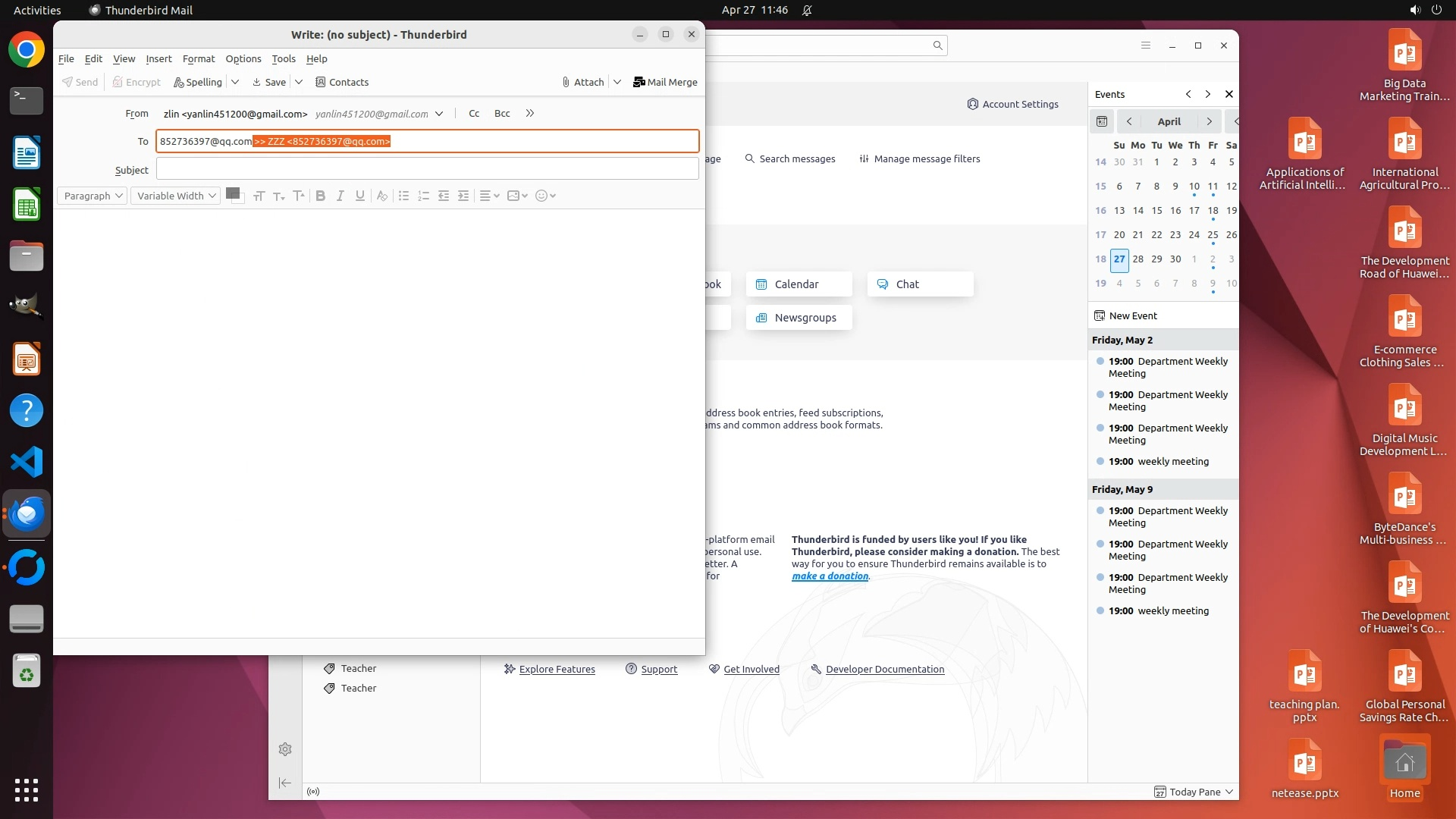This screenshot has height=819, width=1456.
Task: Click the Attach paperclip button
Action: (x=582, y=82)
